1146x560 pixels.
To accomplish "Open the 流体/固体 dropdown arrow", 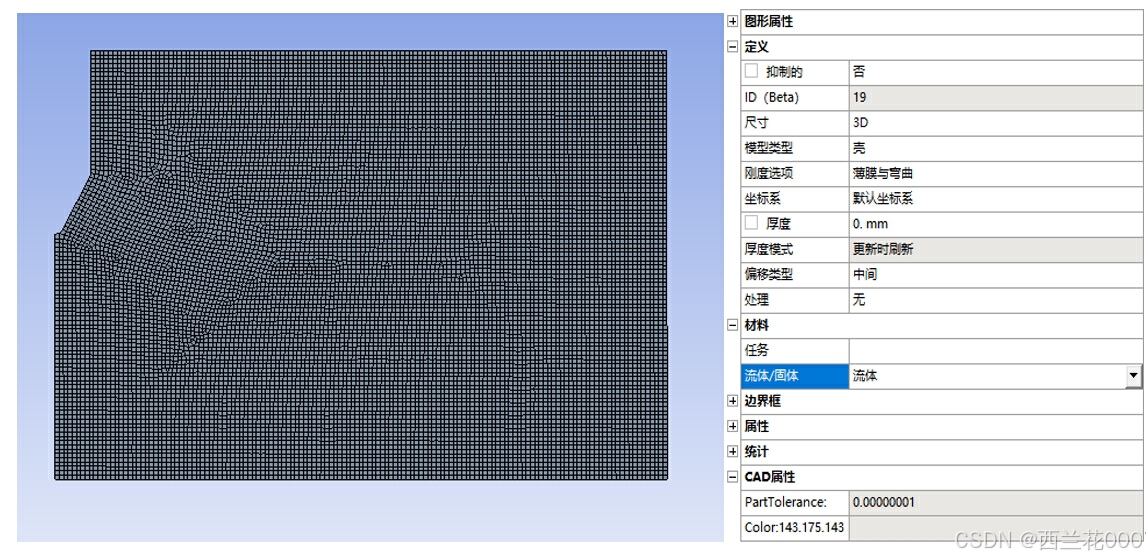I will click(1134, 377).
